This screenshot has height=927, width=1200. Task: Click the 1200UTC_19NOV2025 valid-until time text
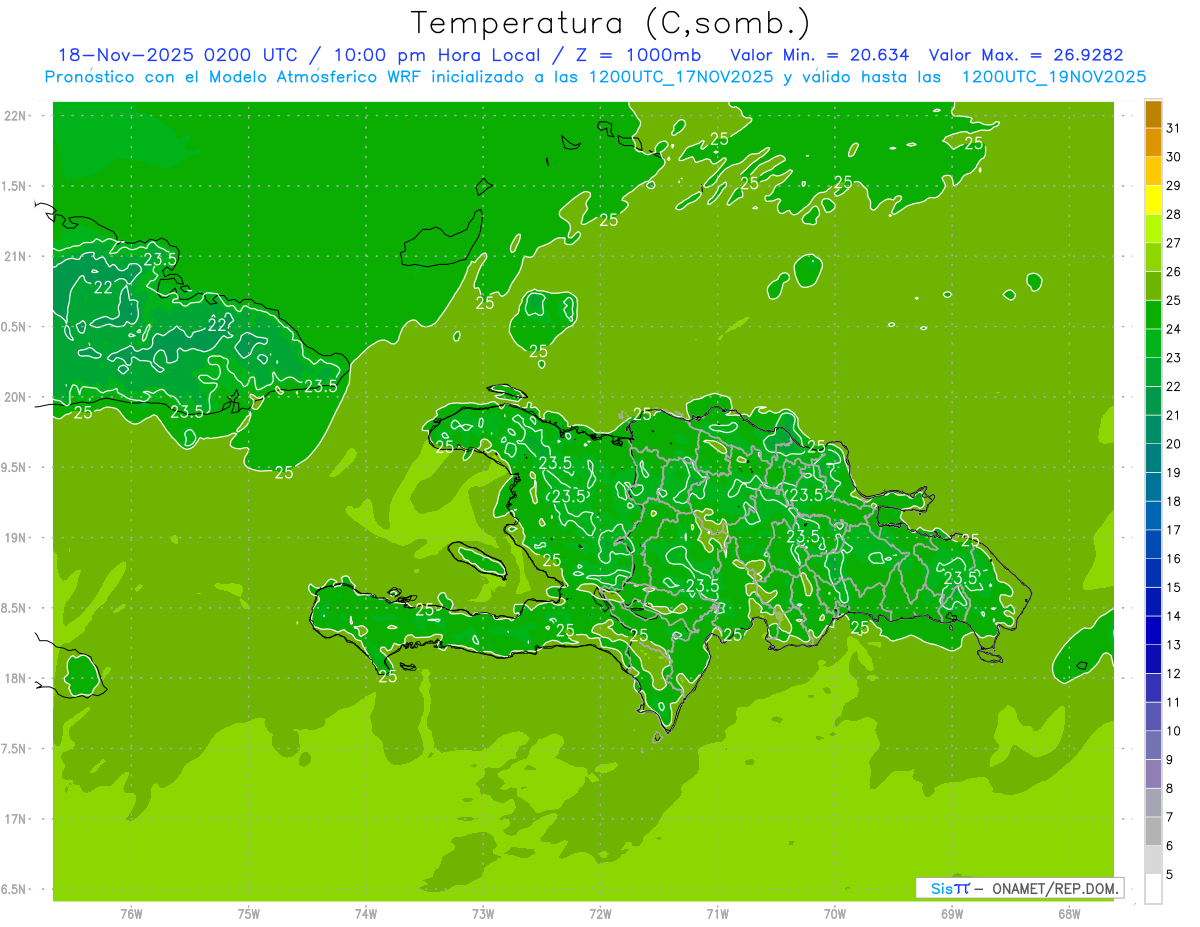(1053, 77)
